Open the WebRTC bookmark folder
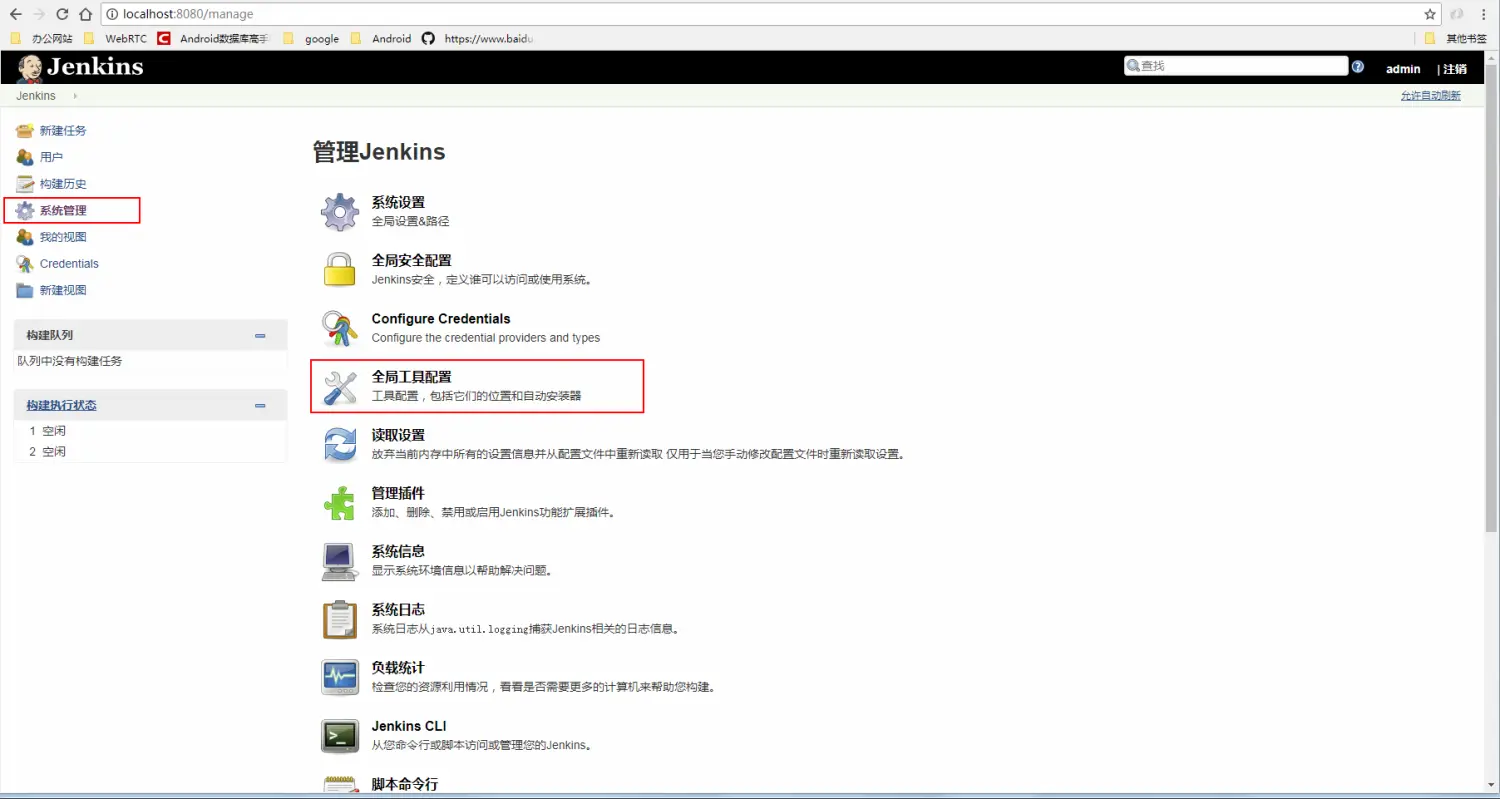Screen dimensions: 1500x799 pyautogui.click(x=115, y=38)
